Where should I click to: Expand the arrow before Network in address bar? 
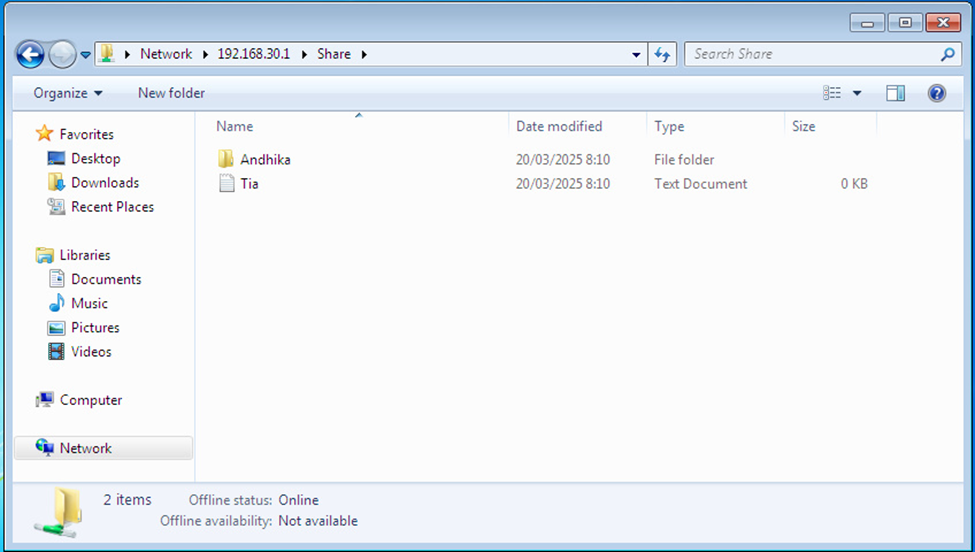(x=127, y=55)
